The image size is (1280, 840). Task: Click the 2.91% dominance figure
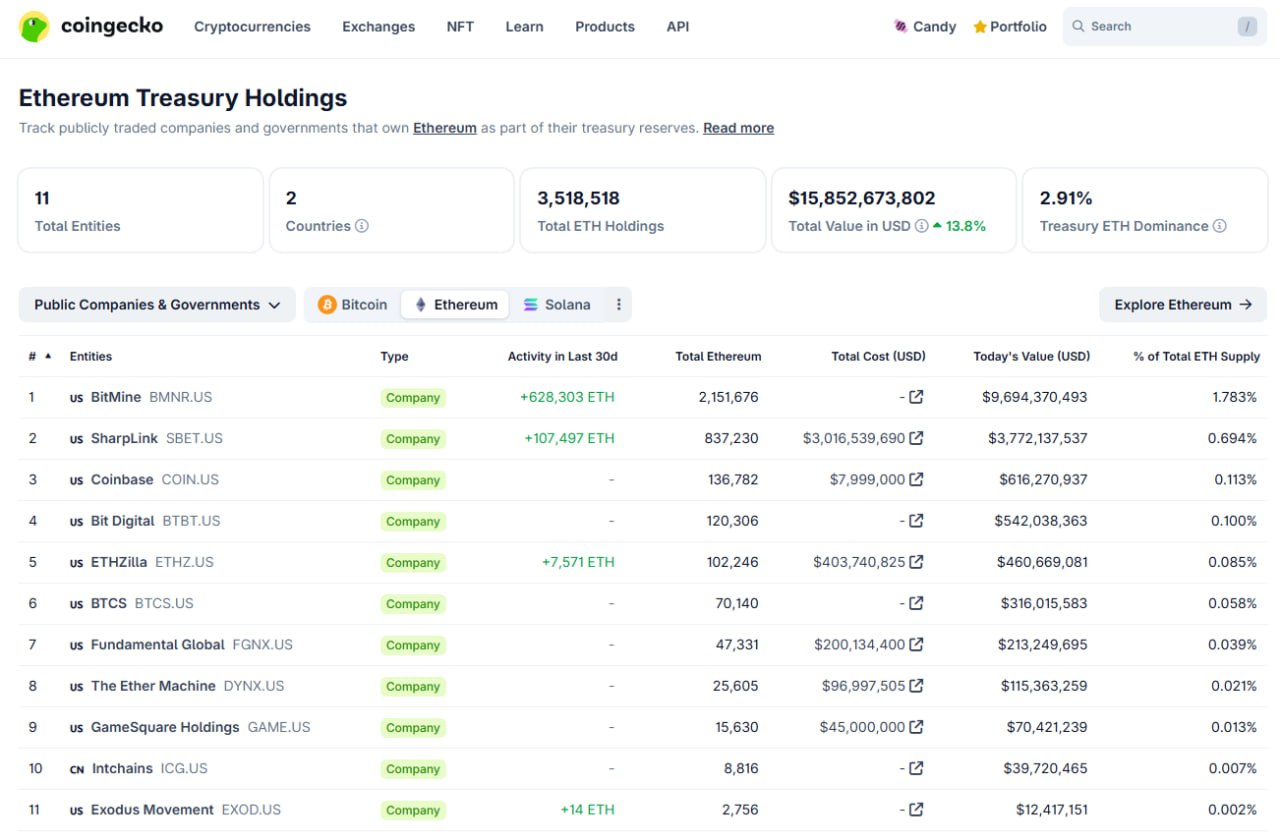coord(1066,198)
